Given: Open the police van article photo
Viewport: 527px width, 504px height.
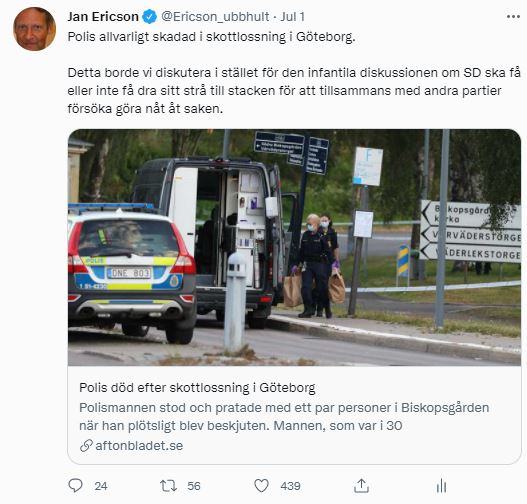Looking at the screenshot, I should (294, 248).
